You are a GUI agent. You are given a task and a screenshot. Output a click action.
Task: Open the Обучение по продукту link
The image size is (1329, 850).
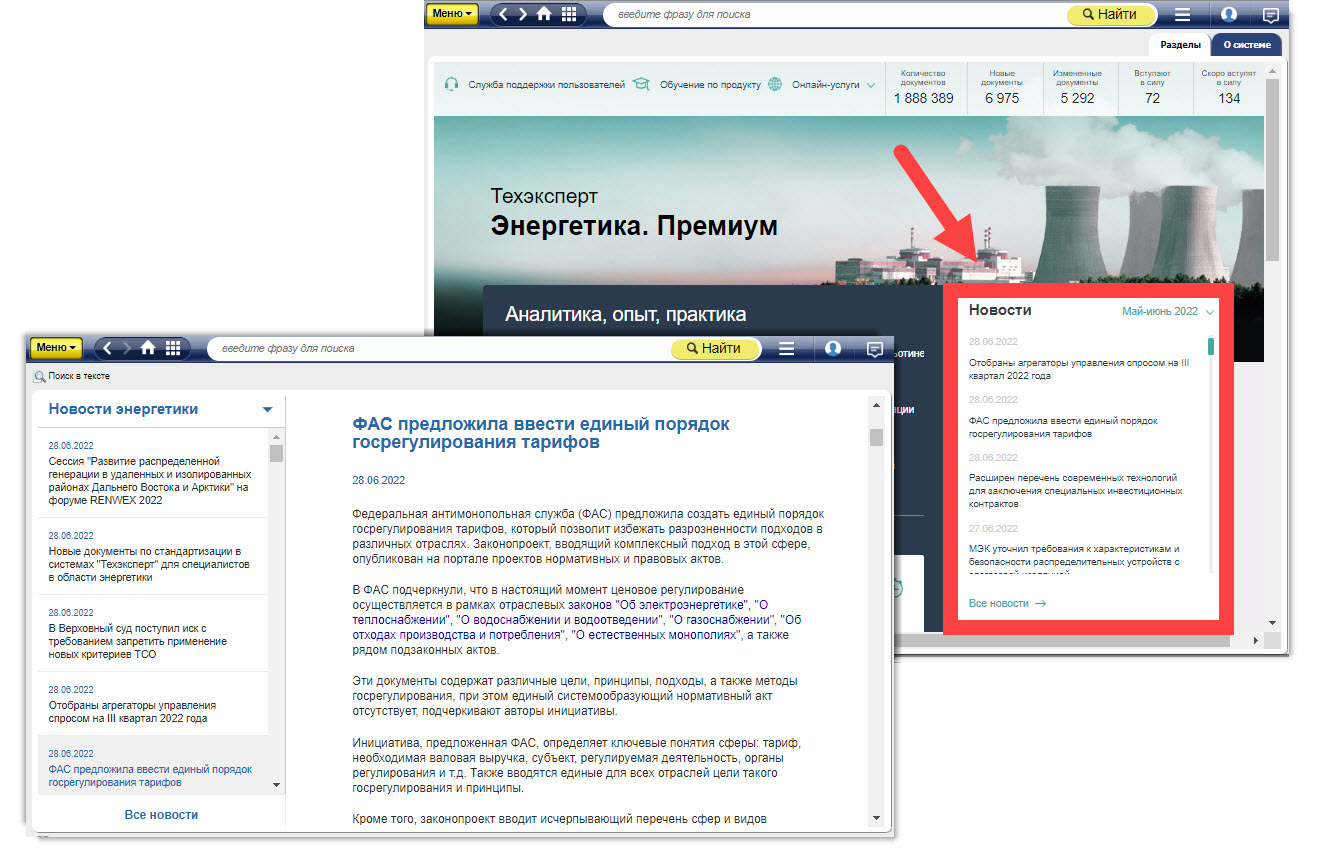710,85
